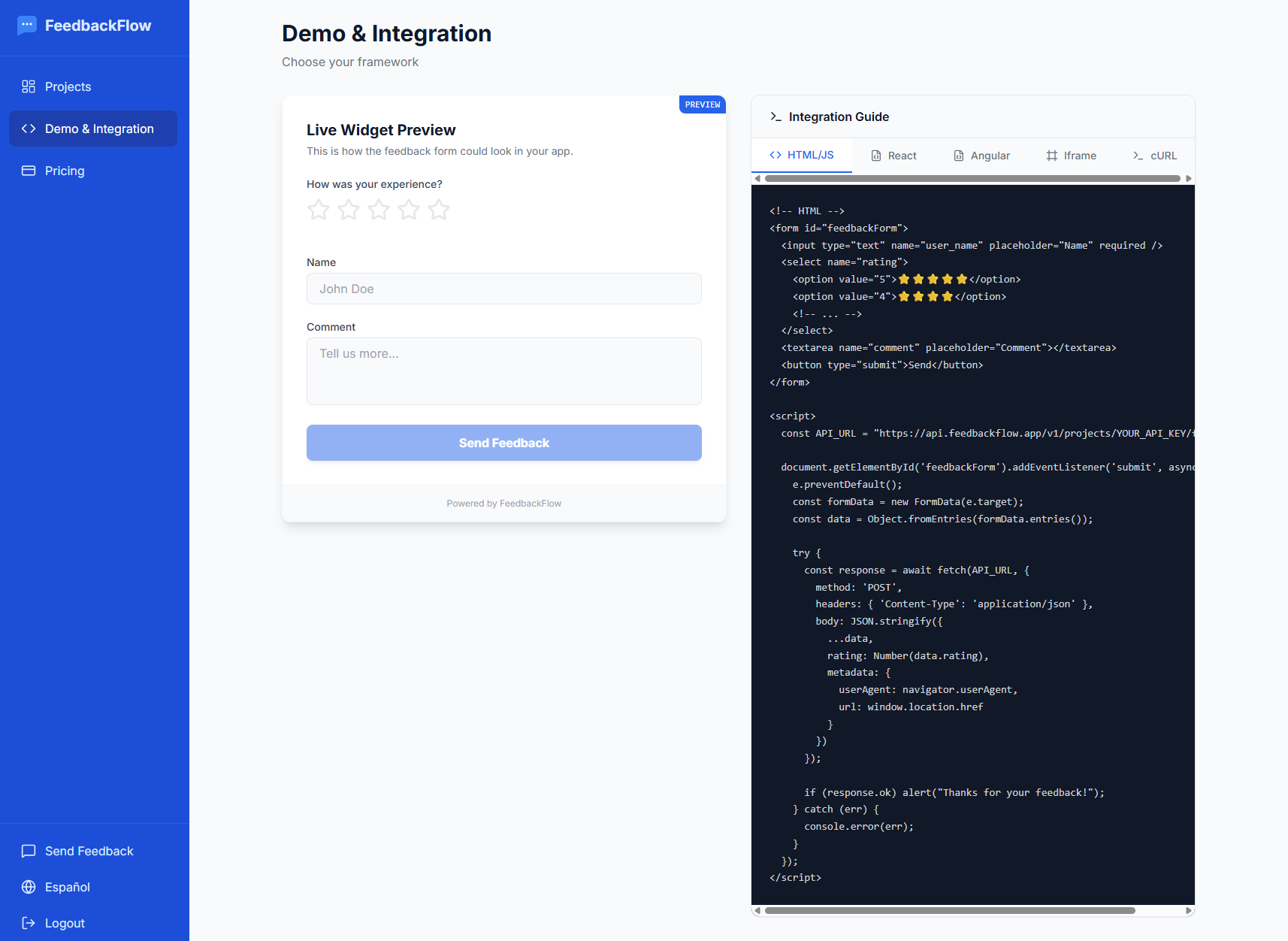
Task: Click right arrow of code block scrollbar
Action: tap(1189, 910)
